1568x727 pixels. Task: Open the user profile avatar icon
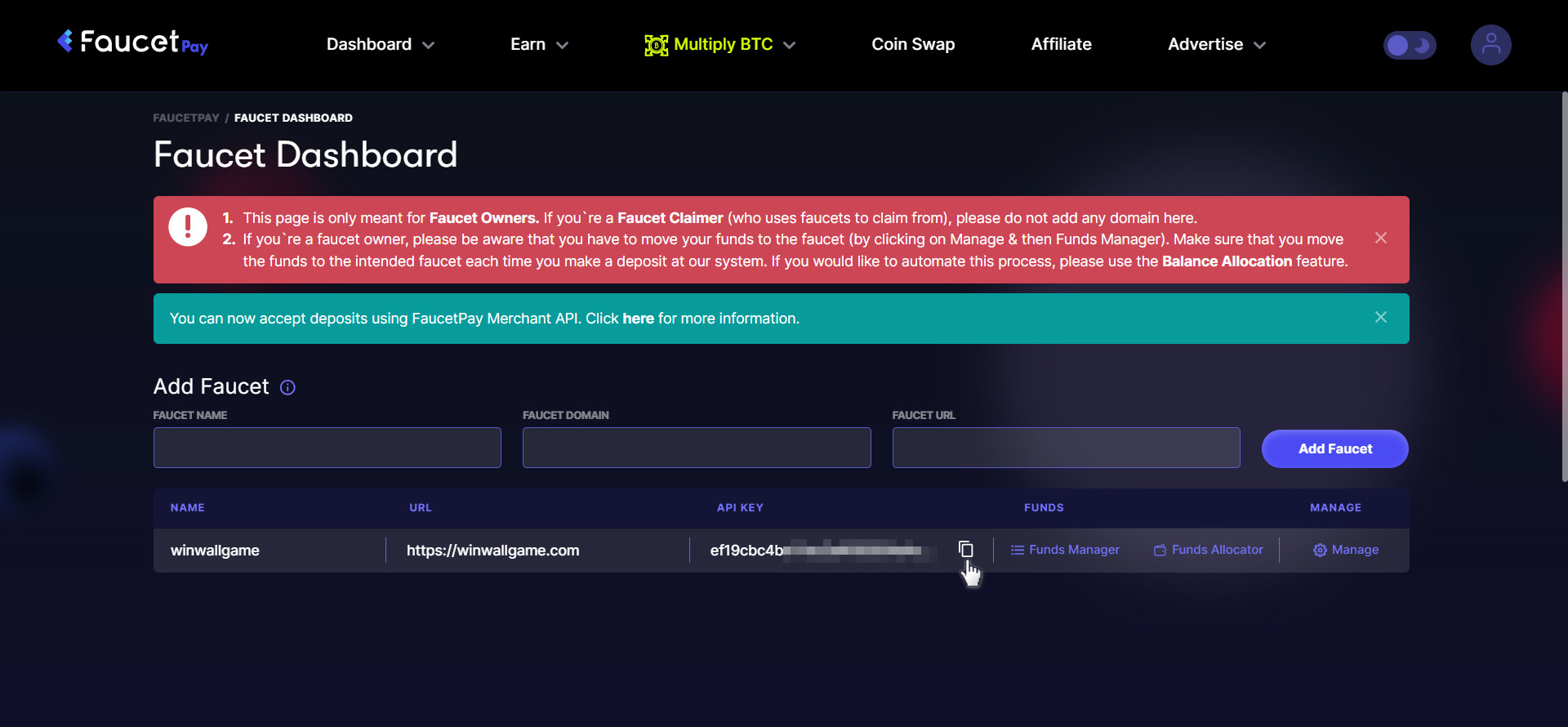tap(1490, 44)
